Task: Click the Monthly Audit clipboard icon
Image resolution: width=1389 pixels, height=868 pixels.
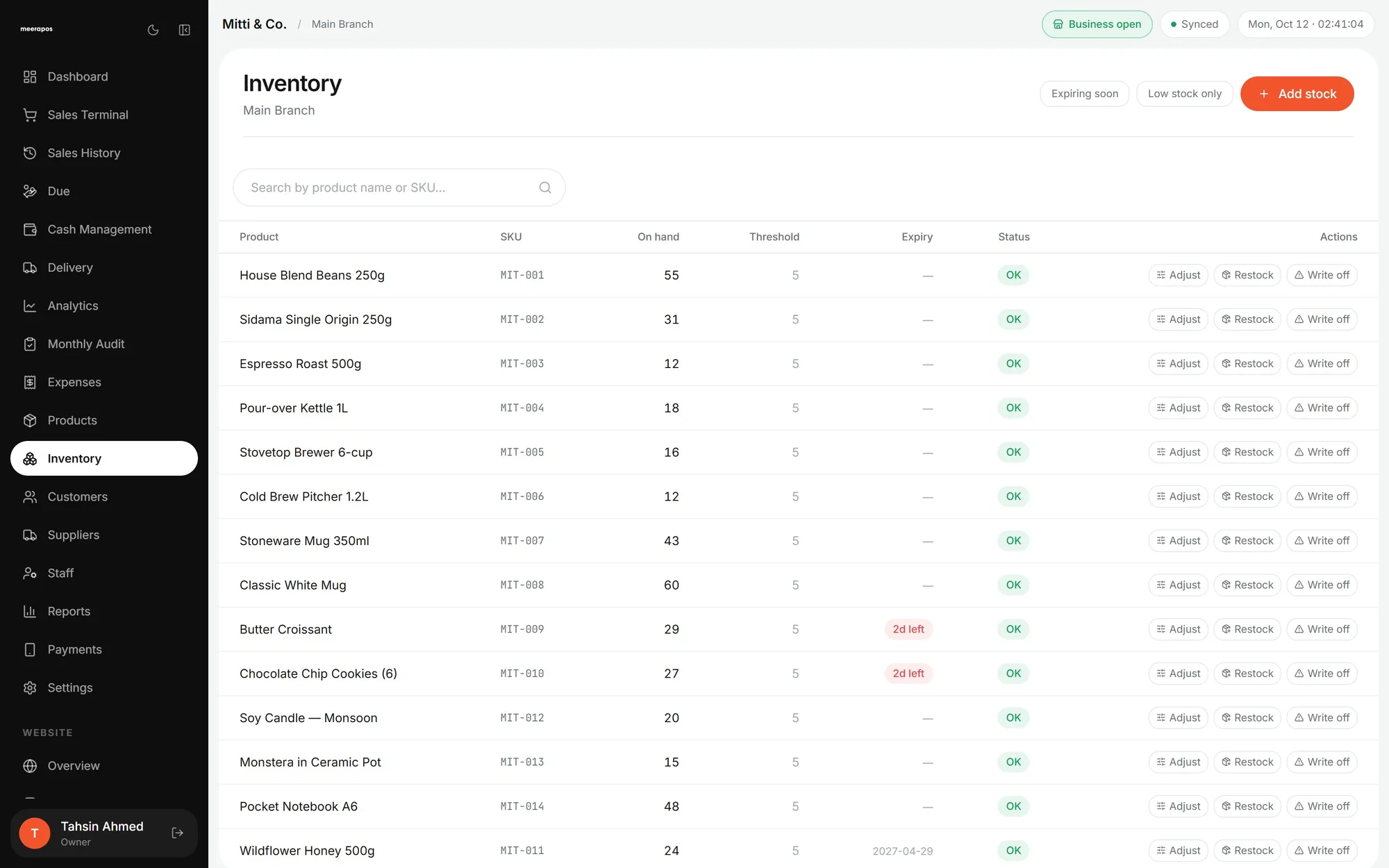Action: [x=30, y=344]
